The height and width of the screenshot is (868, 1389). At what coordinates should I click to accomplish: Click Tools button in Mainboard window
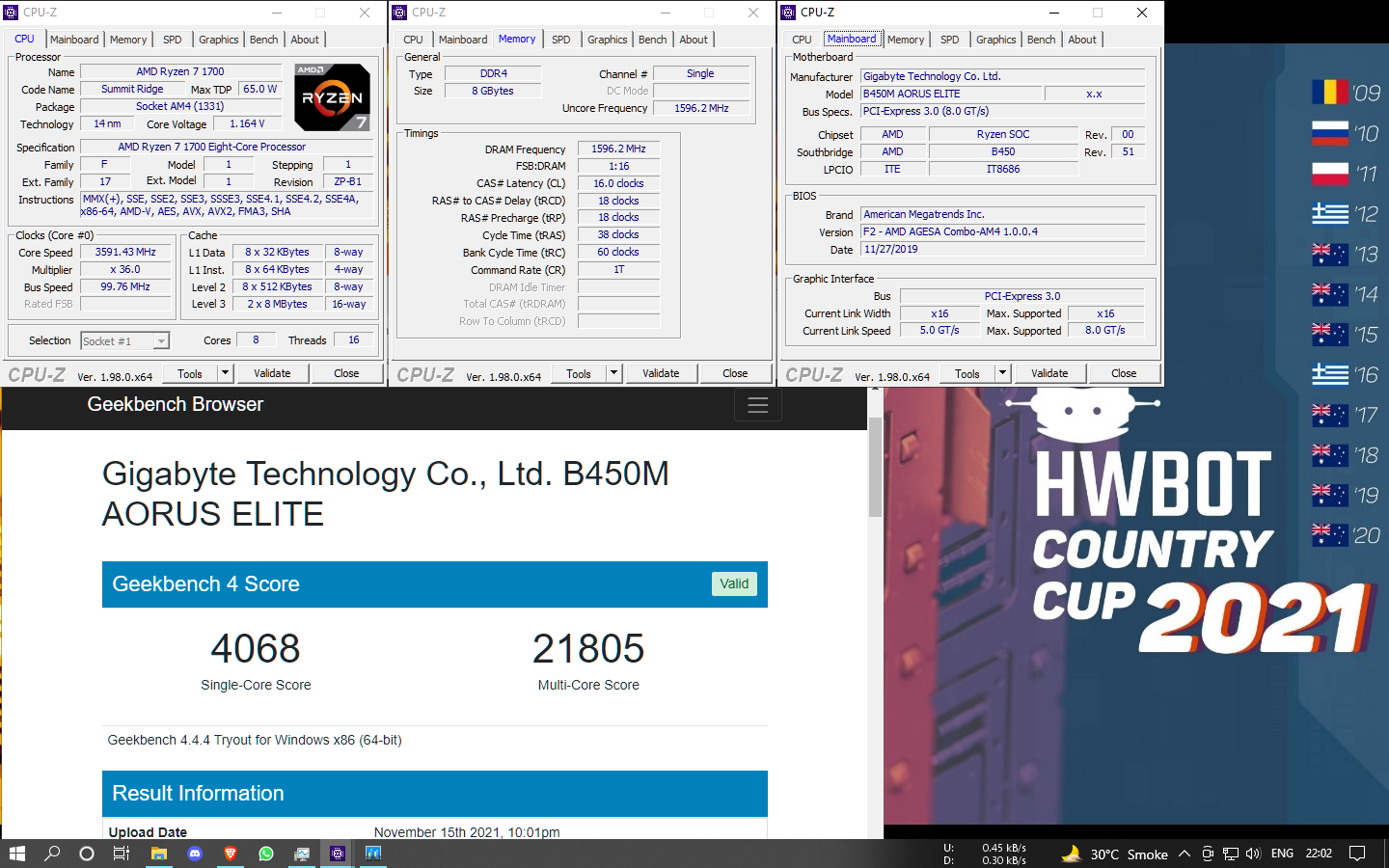pos(967,373)
